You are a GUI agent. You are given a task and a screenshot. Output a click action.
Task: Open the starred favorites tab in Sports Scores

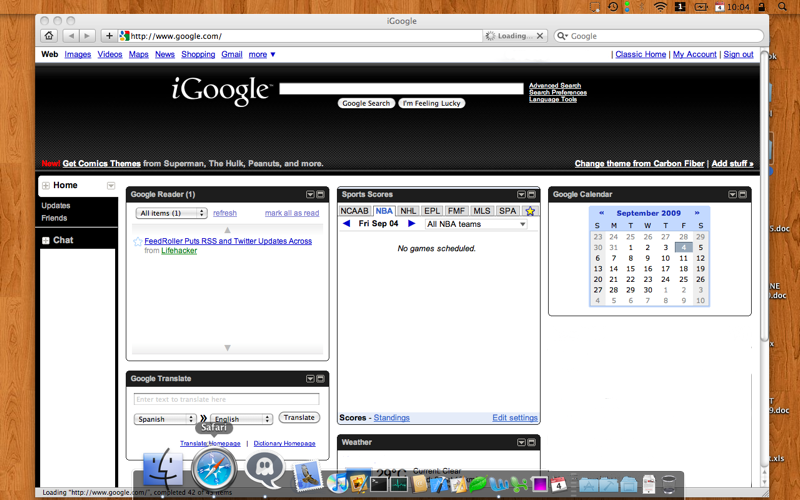point(530,211)
